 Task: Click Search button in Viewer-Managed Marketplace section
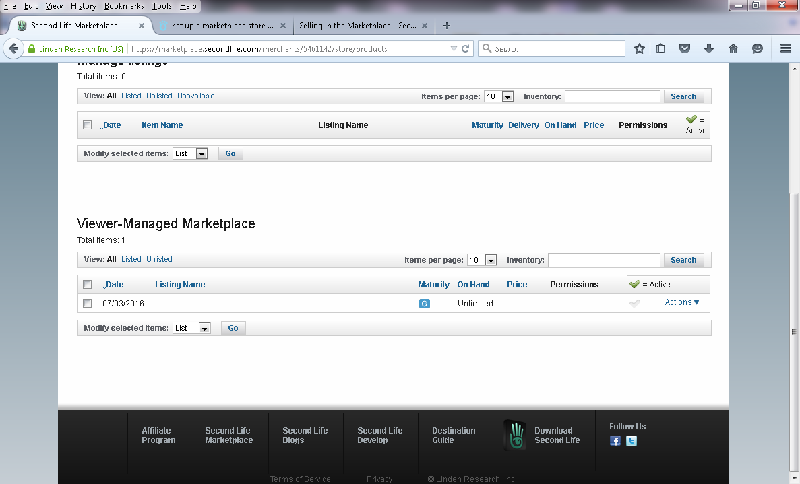[x=683, y=260]
